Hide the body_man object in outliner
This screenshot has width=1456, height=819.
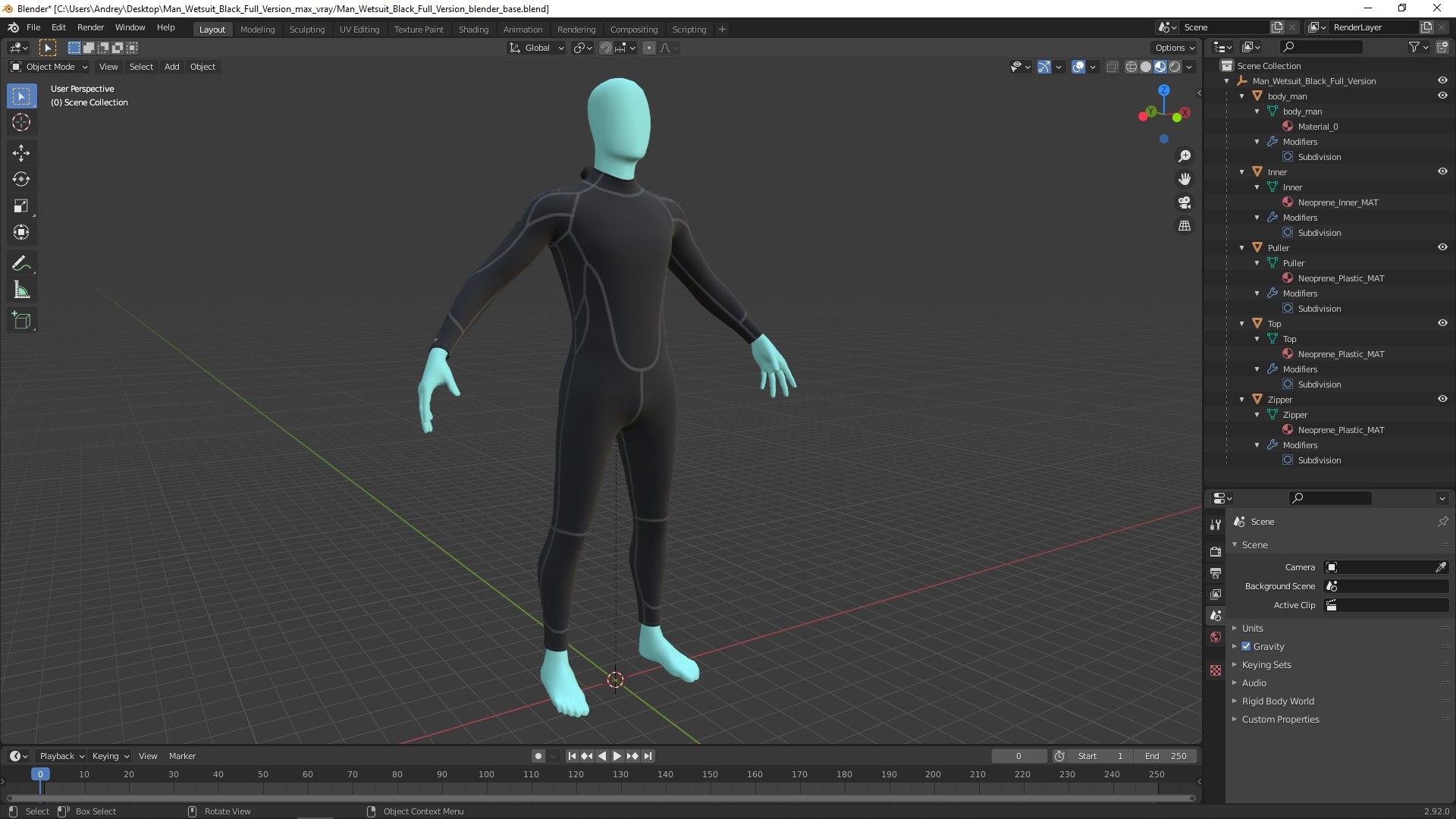tap(1442, 96)
